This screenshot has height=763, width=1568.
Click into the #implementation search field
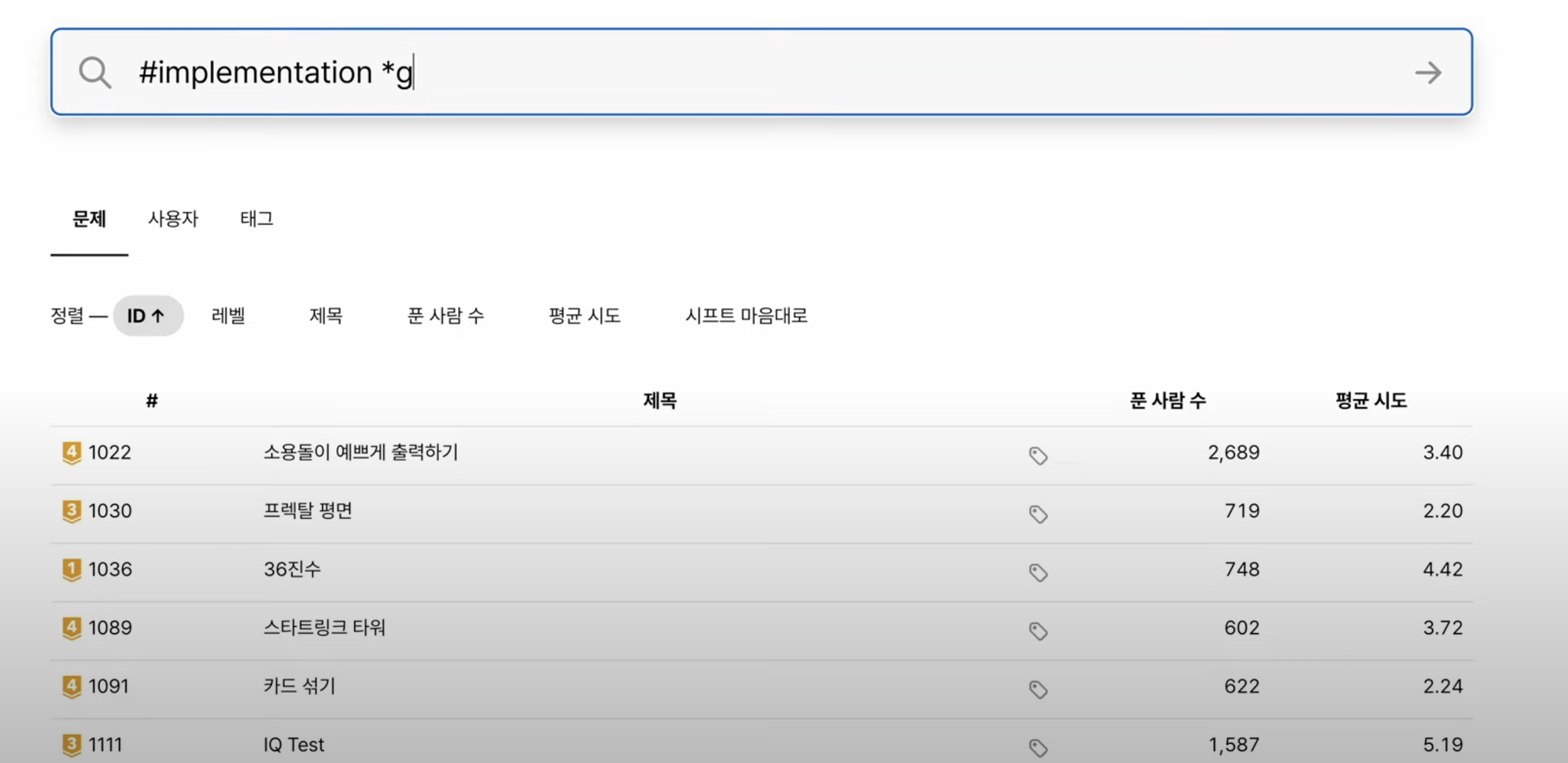(742, 72)
